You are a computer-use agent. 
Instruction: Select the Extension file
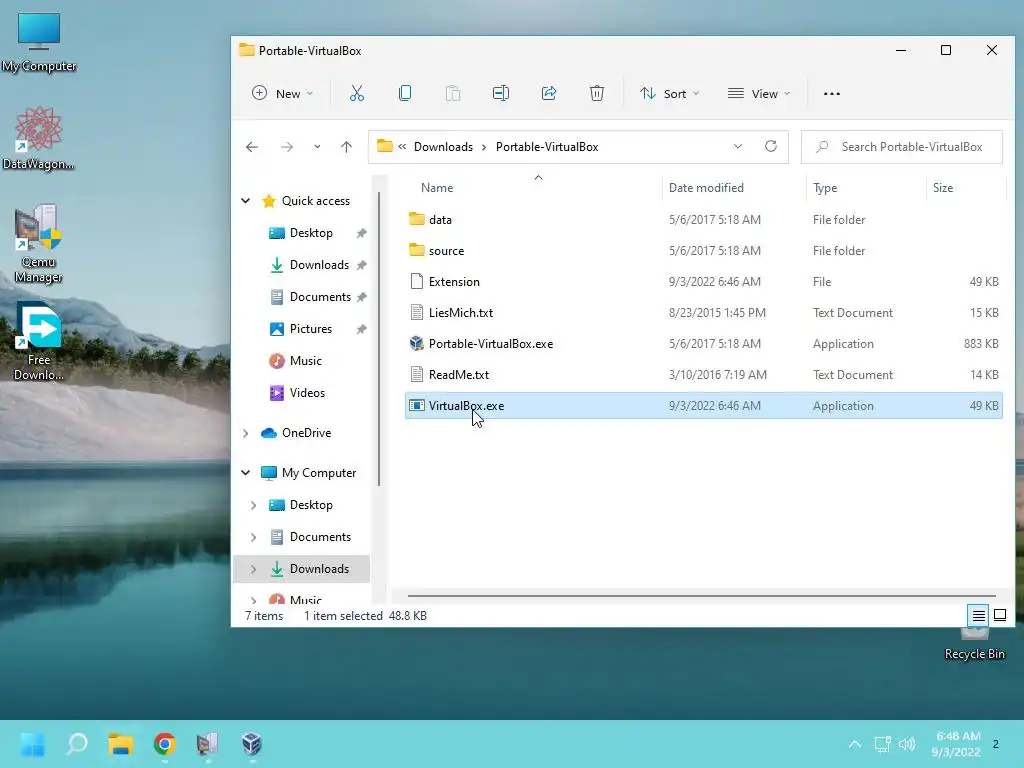(703, 282)
